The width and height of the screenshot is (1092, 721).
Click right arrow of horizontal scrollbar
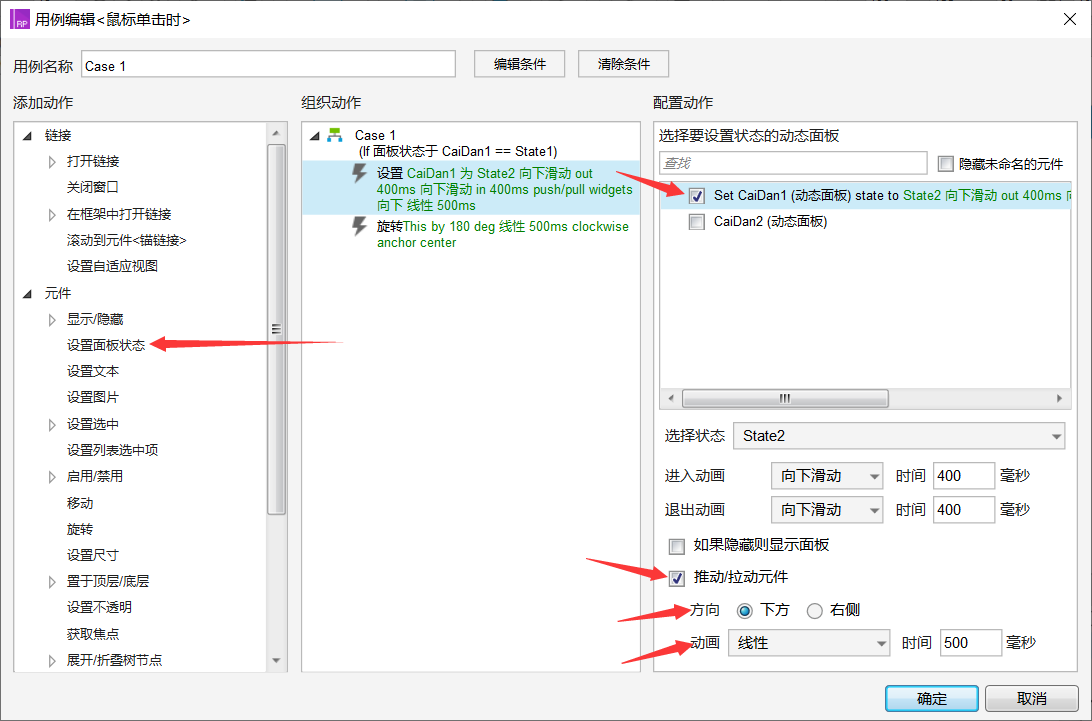(x=1059, y=398)
